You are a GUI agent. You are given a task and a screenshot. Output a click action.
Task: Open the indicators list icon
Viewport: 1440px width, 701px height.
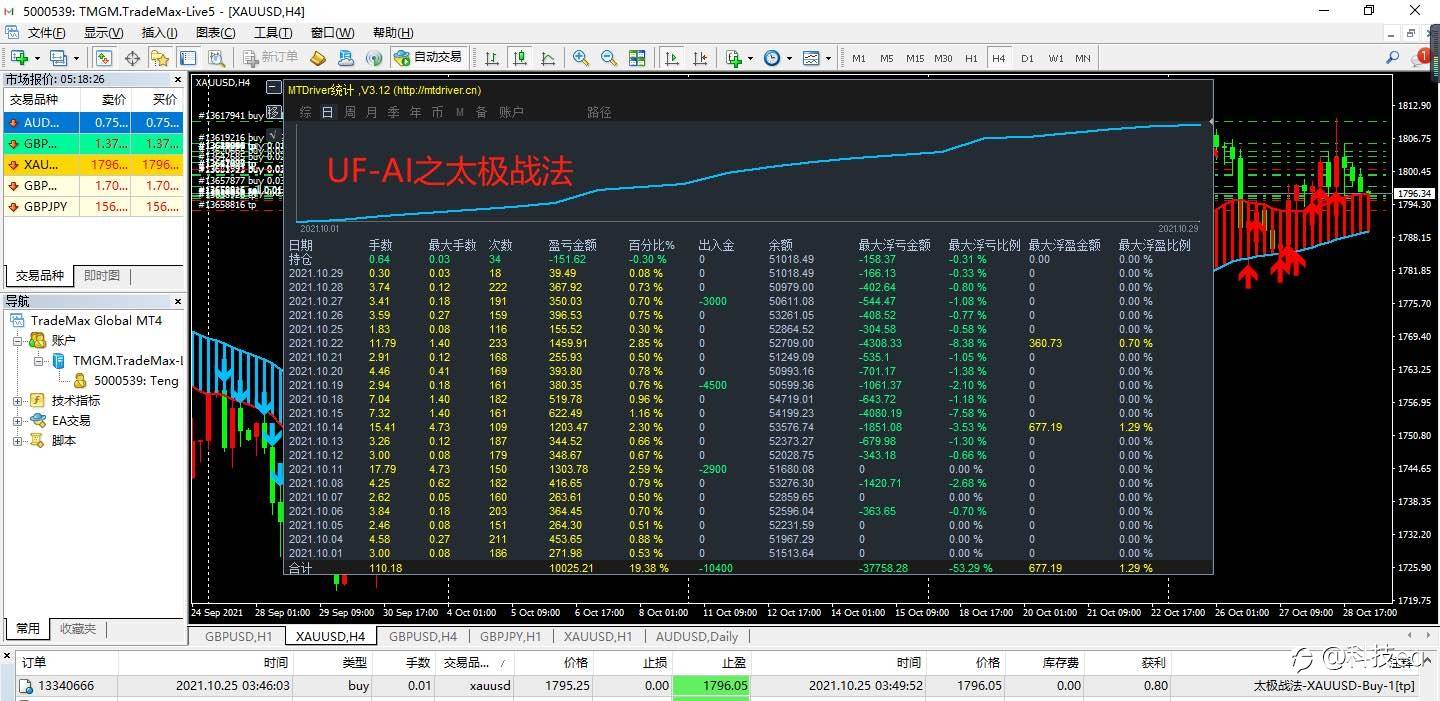pyautogui.click(x=734, y=58)
